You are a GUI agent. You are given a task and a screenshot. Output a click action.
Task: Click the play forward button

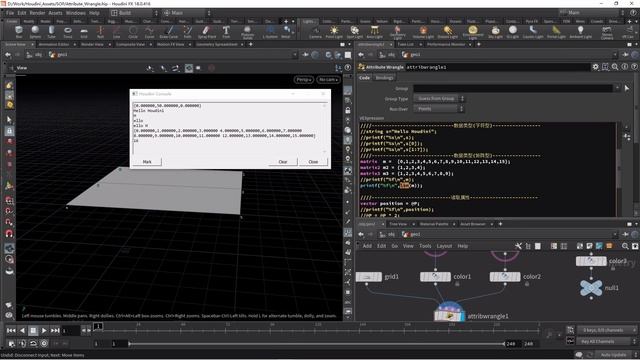click(x=44, y=330)
